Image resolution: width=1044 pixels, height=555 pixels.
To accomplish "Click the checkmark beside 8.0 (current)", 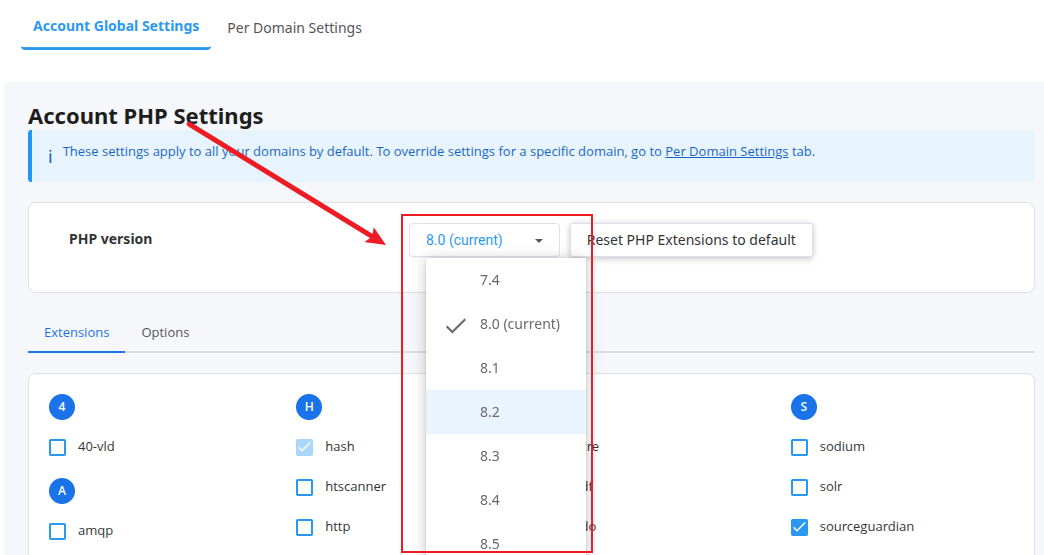I will coord(456,325).
